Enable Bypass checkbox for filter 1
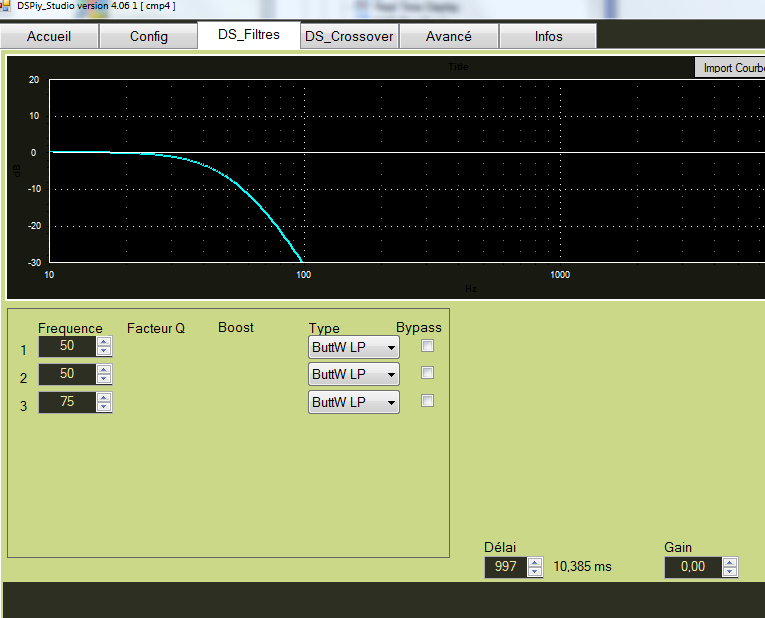765x618 pixels. click(427, 346)
